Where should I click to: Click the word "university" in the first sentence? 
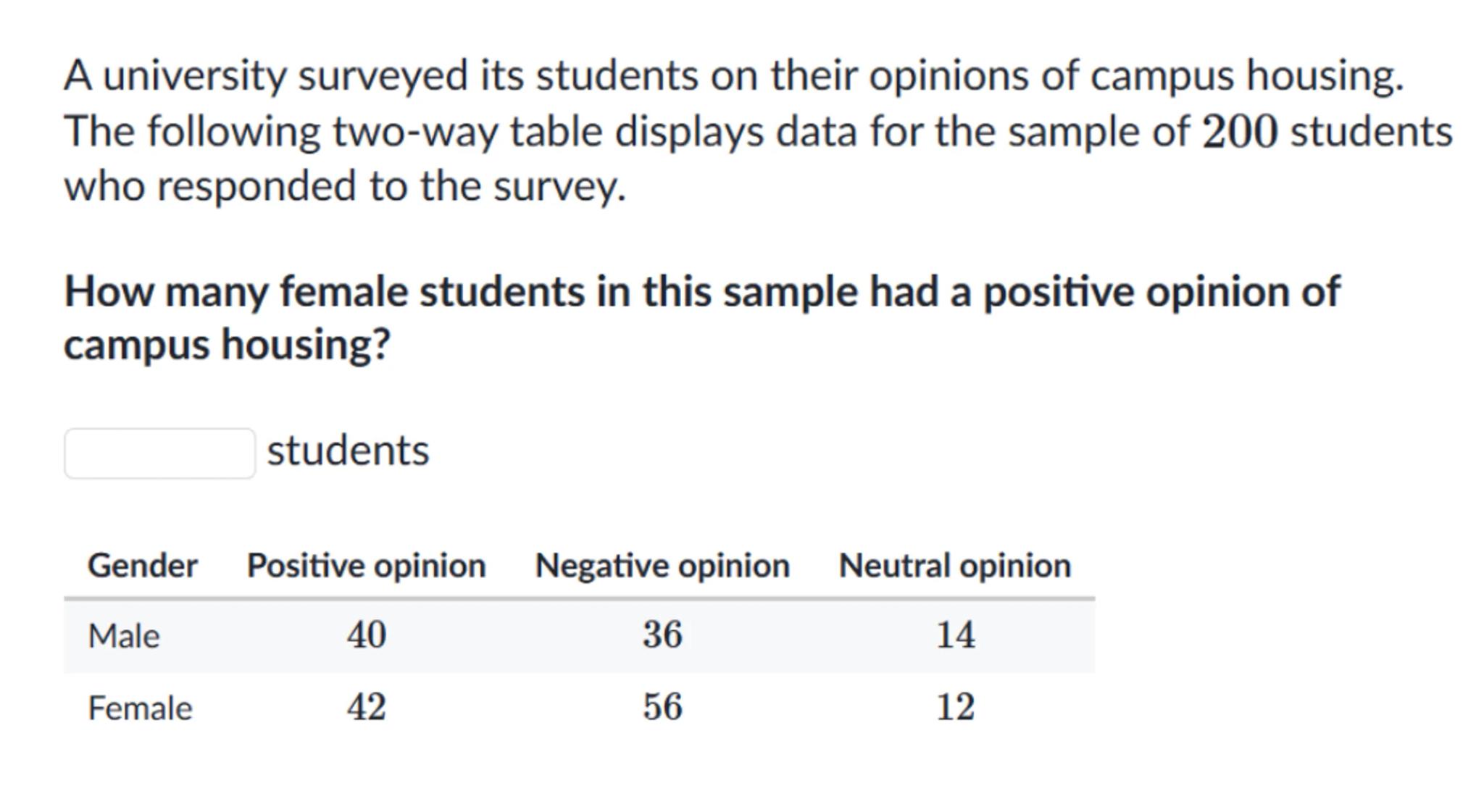(x=194, y=75)
